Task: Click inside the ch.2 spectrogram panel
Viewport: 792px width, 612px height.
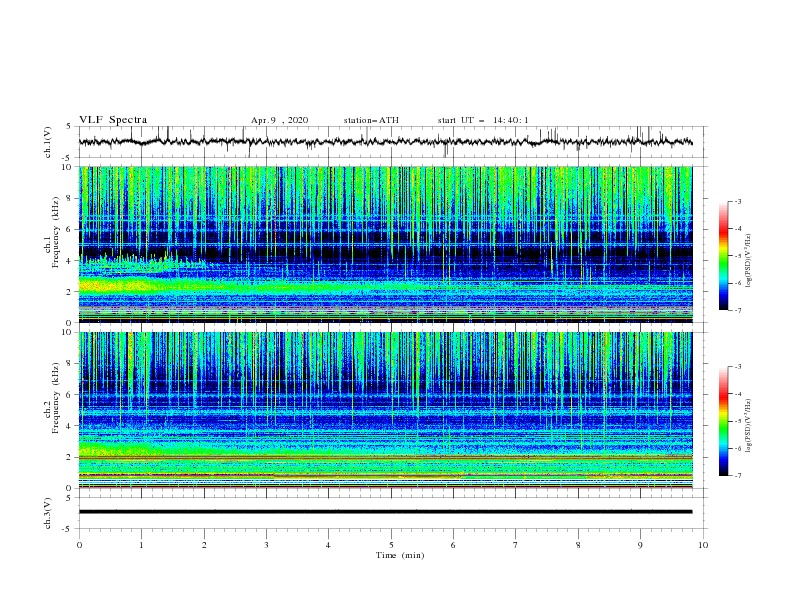Action: coord(386,410)
